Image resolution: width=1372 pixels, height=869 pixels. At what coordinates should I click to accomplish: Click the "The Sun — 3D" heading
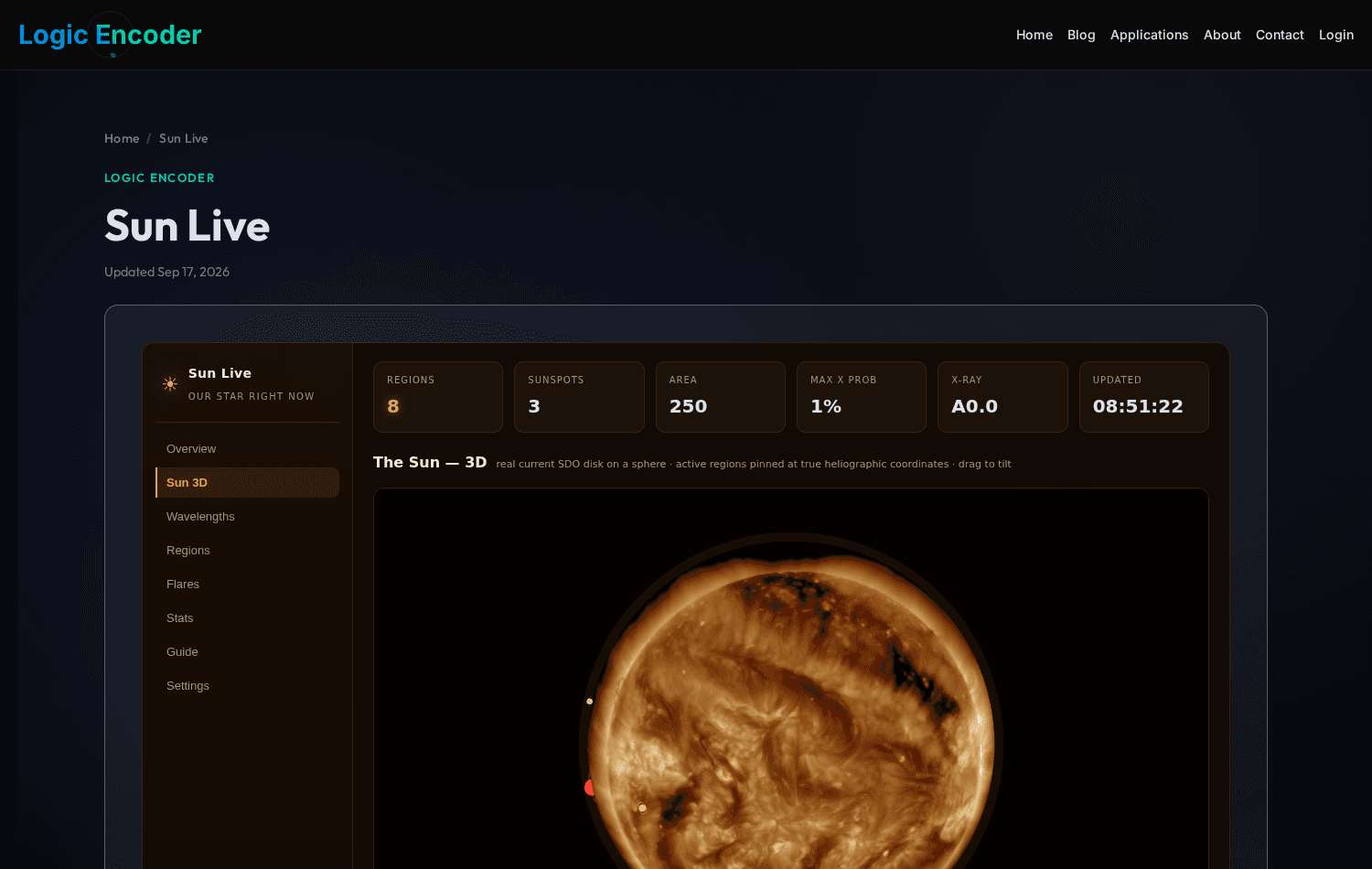click(x=430, y=463)
